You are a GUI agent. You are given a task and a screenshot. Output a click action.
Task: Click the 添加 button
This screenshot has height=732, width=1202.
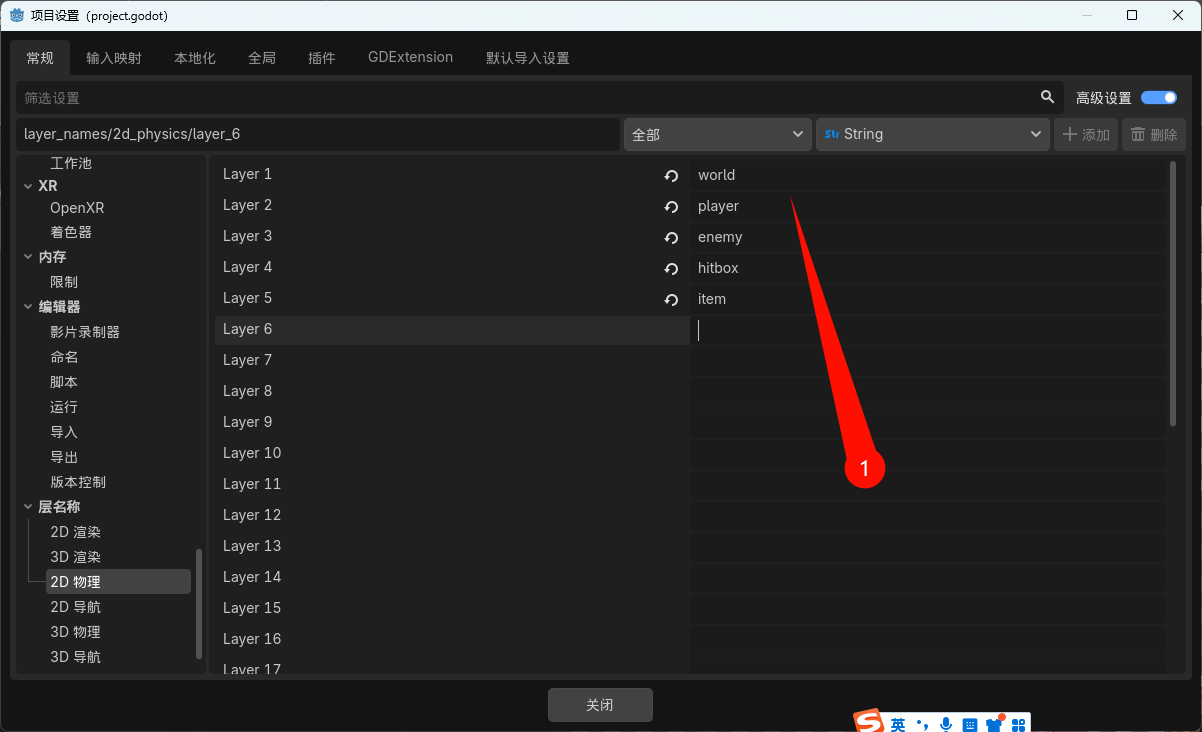[x=1086, y=134]
